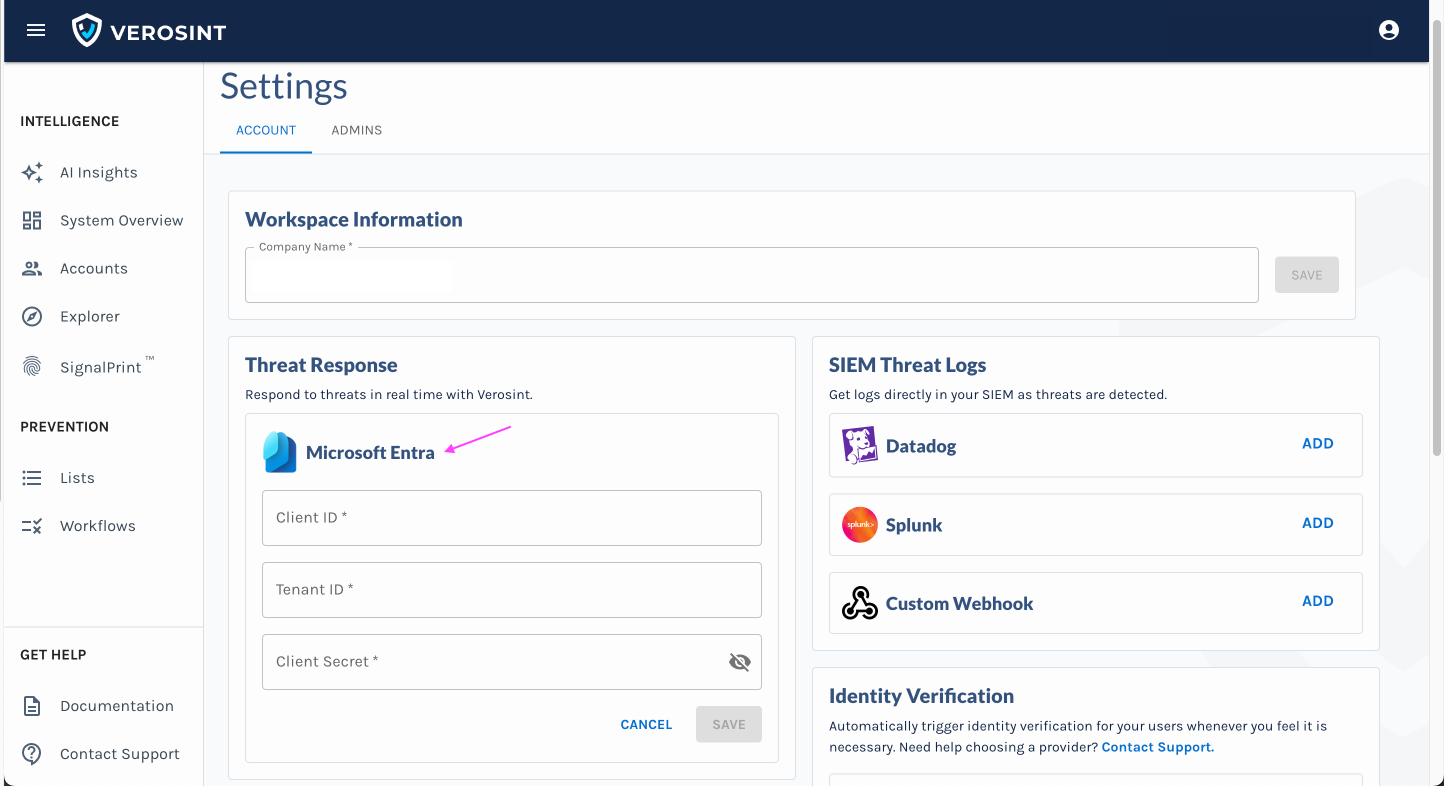
Task: Click the Contact Support question icon
Action: click(x=32, y=754)
